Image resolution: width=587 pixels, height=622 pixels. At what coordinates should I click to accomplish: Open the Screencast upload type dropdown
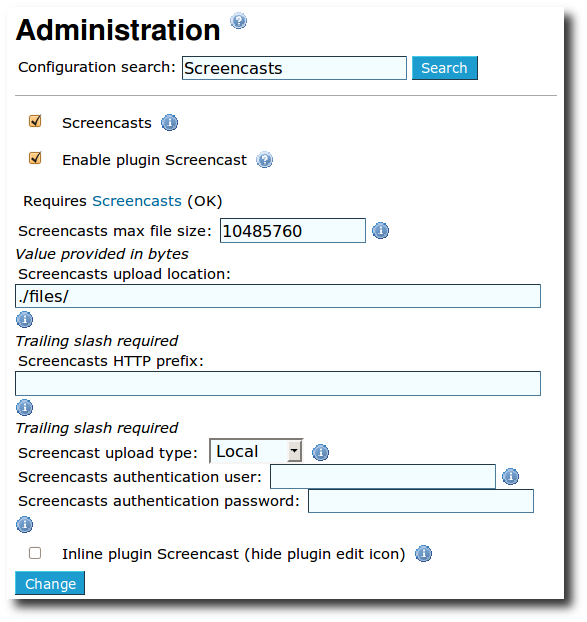coord(256,451)
